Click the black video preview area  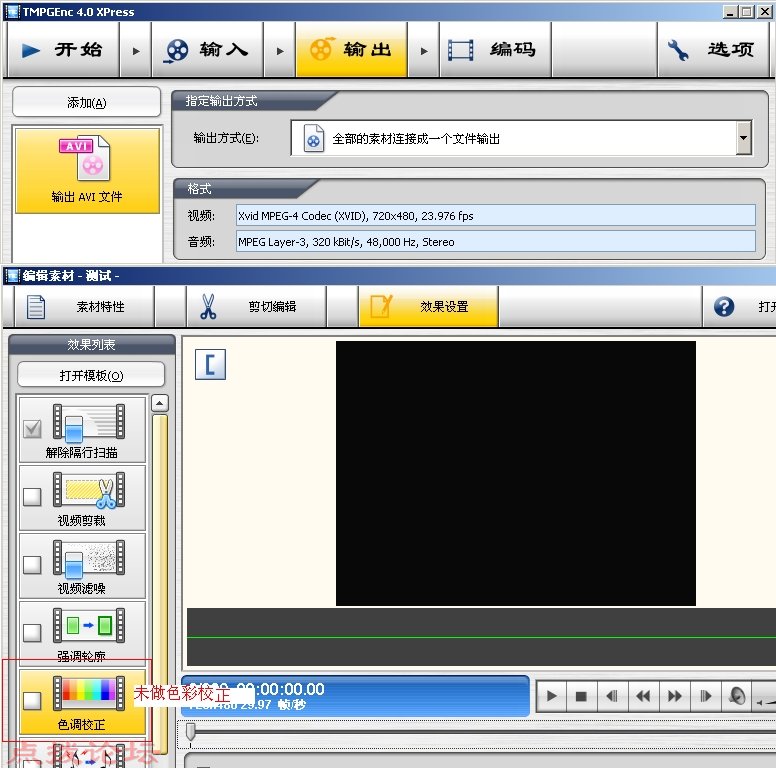tap(516, 473)
